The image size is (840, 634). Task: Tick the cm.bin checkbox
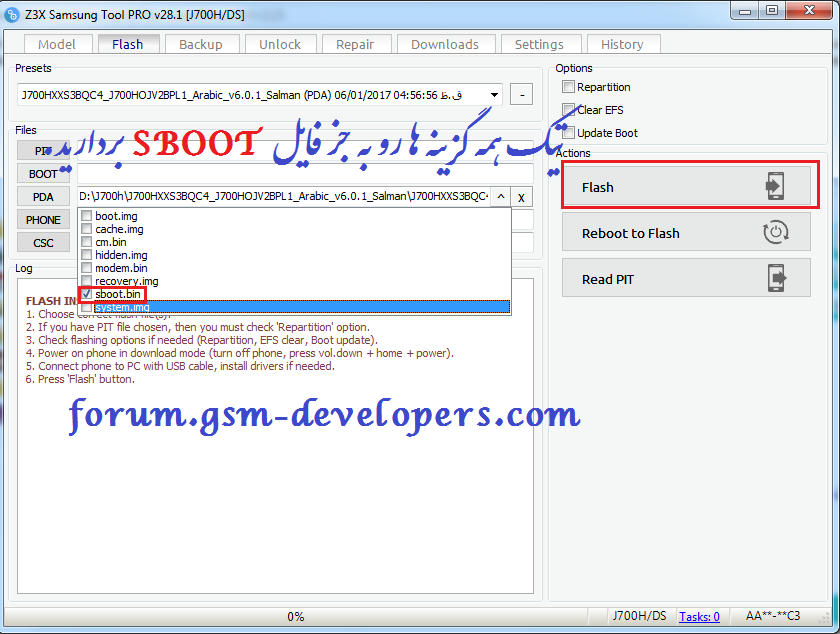tap(86, 242)
